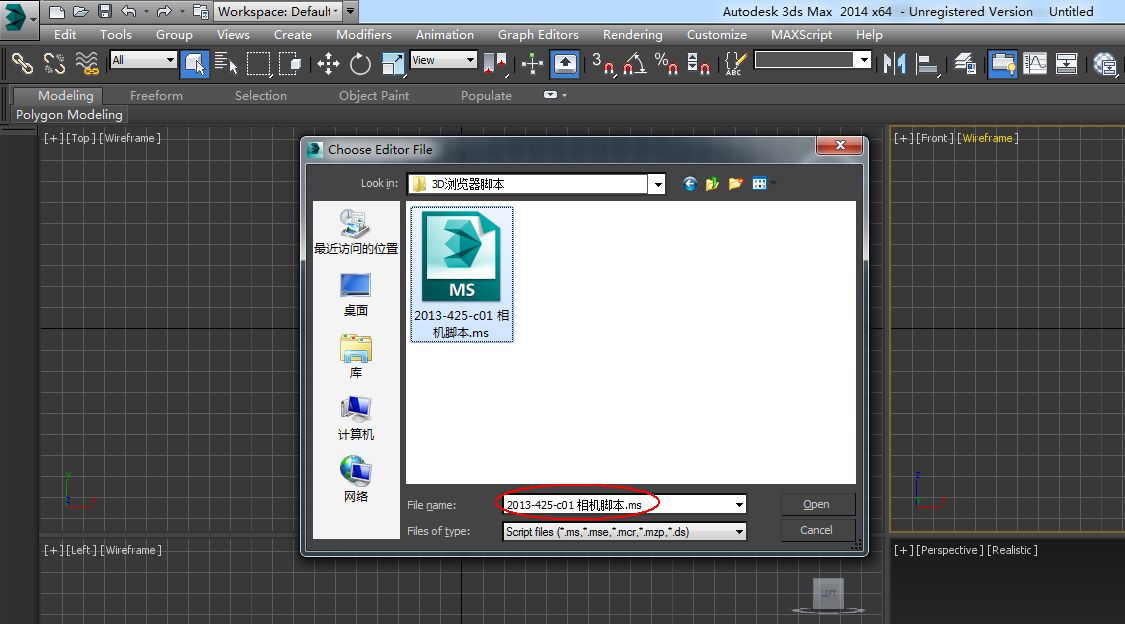Select the 2013-425-c01 相机脚本.ms file thumbnail

(461, 274)
